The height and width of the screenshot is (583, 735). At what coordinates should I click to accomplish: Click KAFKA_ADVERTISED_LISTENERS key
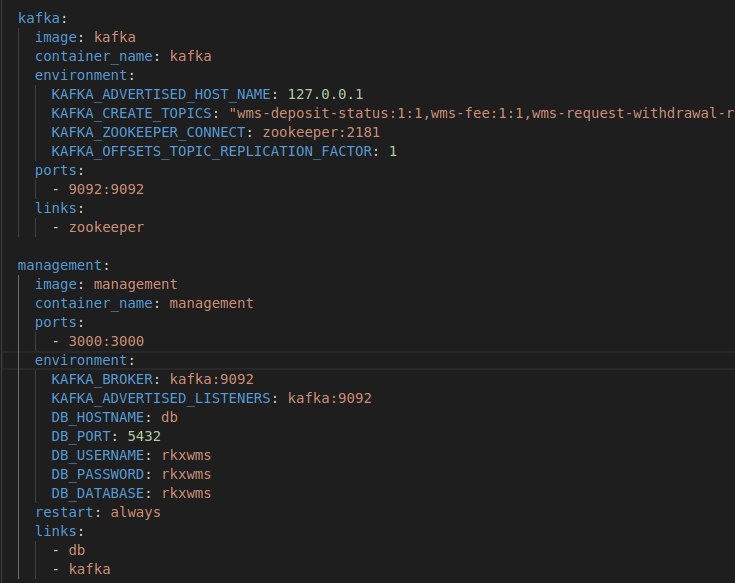161,398
